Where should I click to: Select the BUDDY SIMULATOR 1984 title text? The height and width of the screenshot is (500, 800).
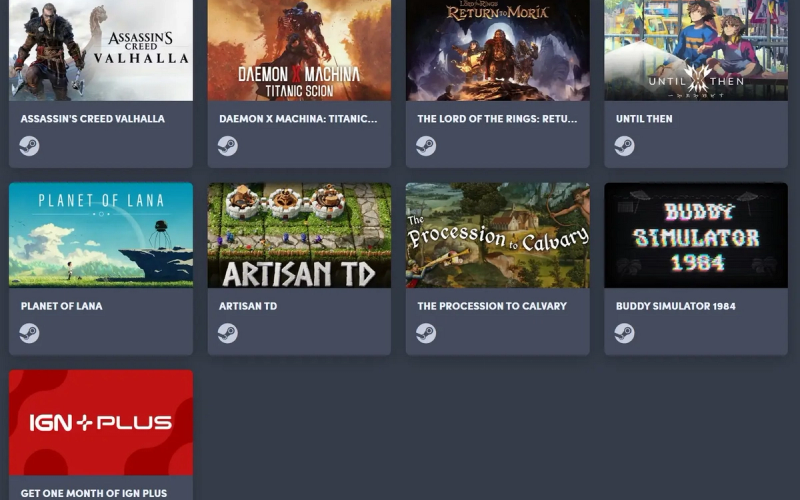(676, 306)
